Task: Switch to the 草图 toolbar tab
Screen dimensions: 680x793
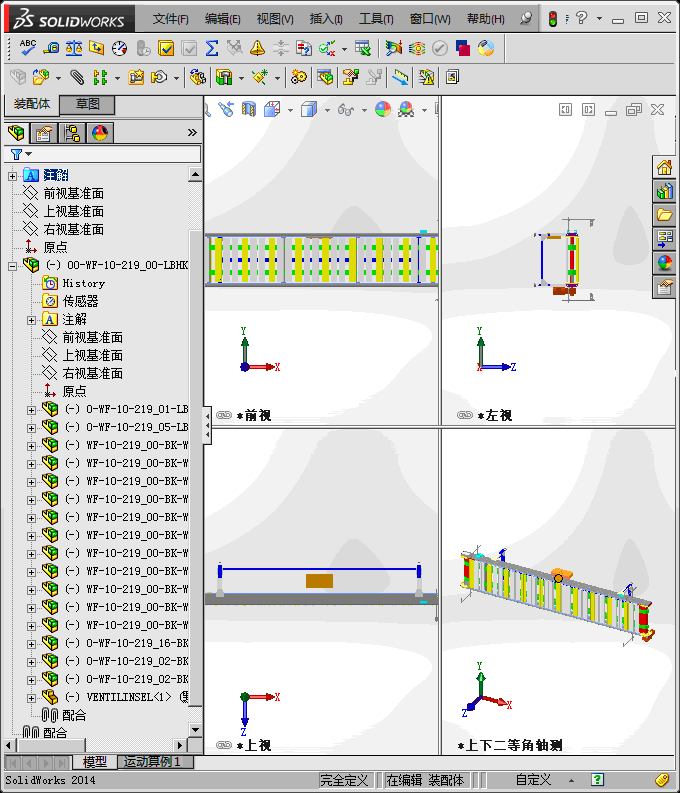Action: (x=87, y=104)
